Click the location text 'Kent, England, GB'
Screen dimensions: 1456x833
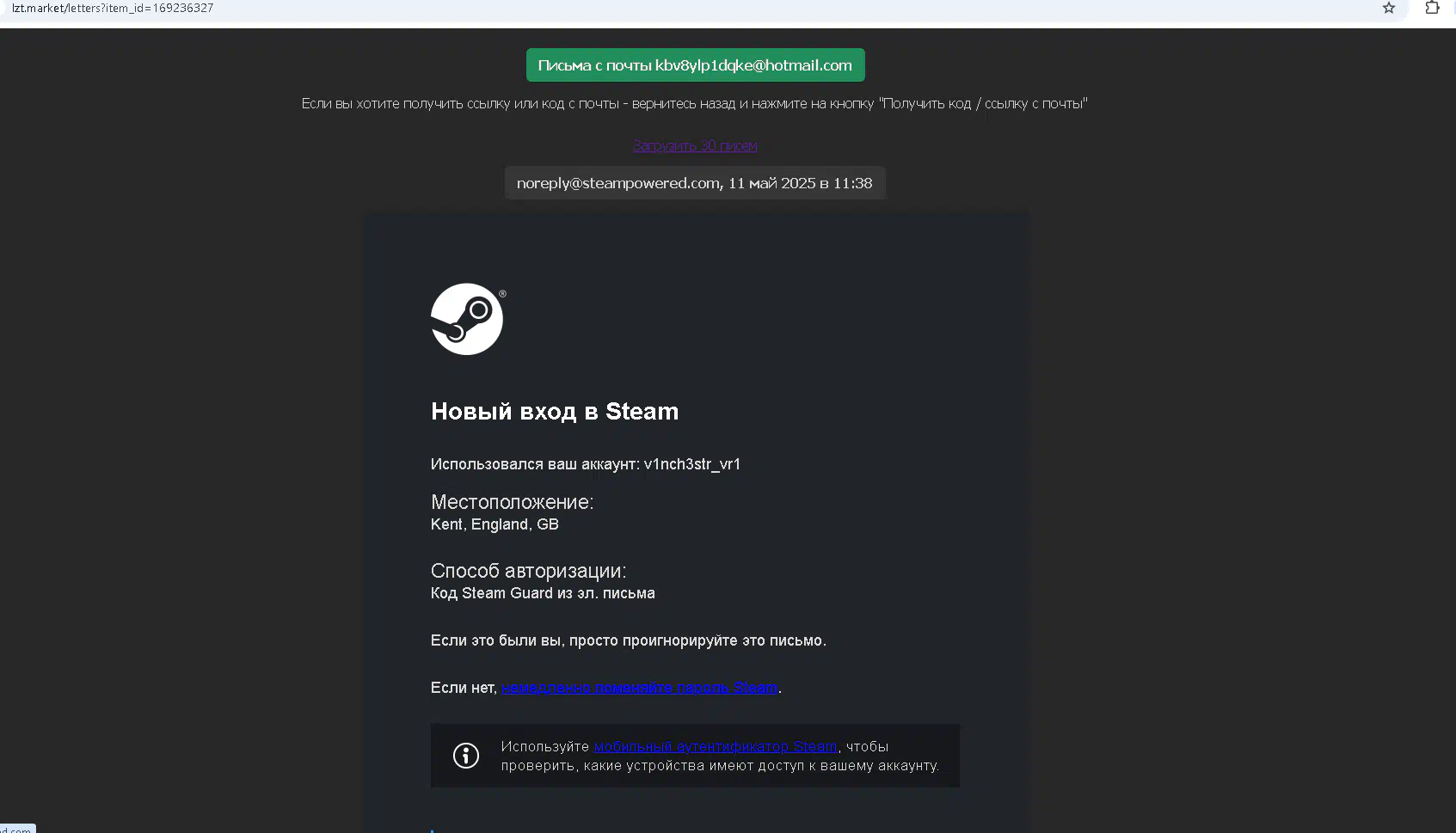pyautogui.click(x=495, y=524)
